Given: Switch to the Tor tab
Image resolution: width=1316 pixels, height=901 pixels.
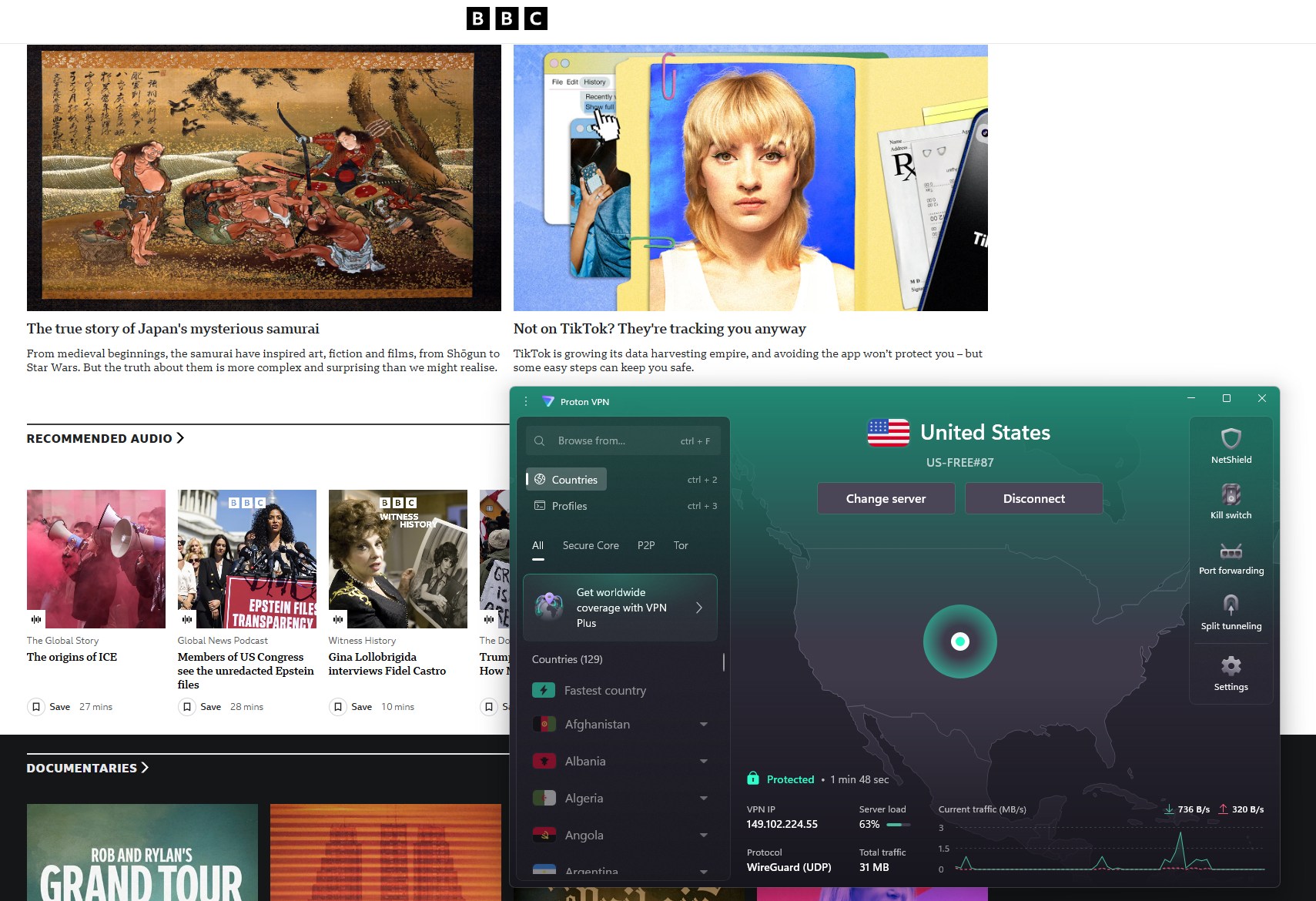Looking at the screenshot, I should 681,545.
